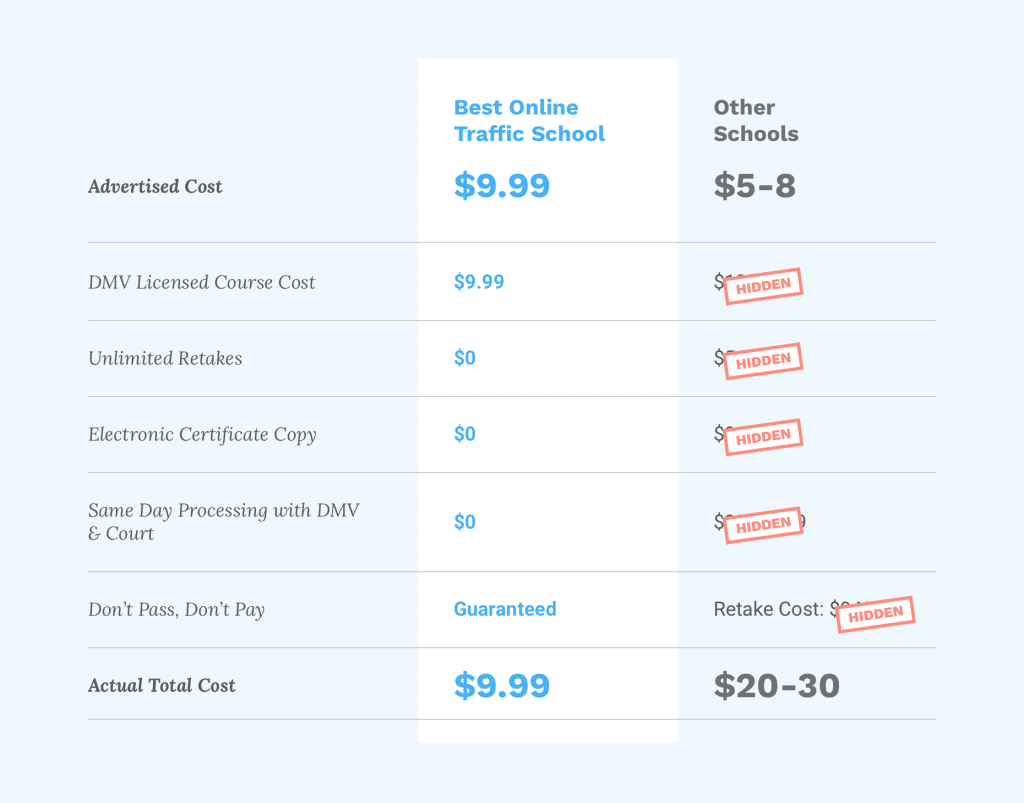Click the $0 value for Unlimited Retakes
Screen dimensions: 1024x803
coord(465,358)
